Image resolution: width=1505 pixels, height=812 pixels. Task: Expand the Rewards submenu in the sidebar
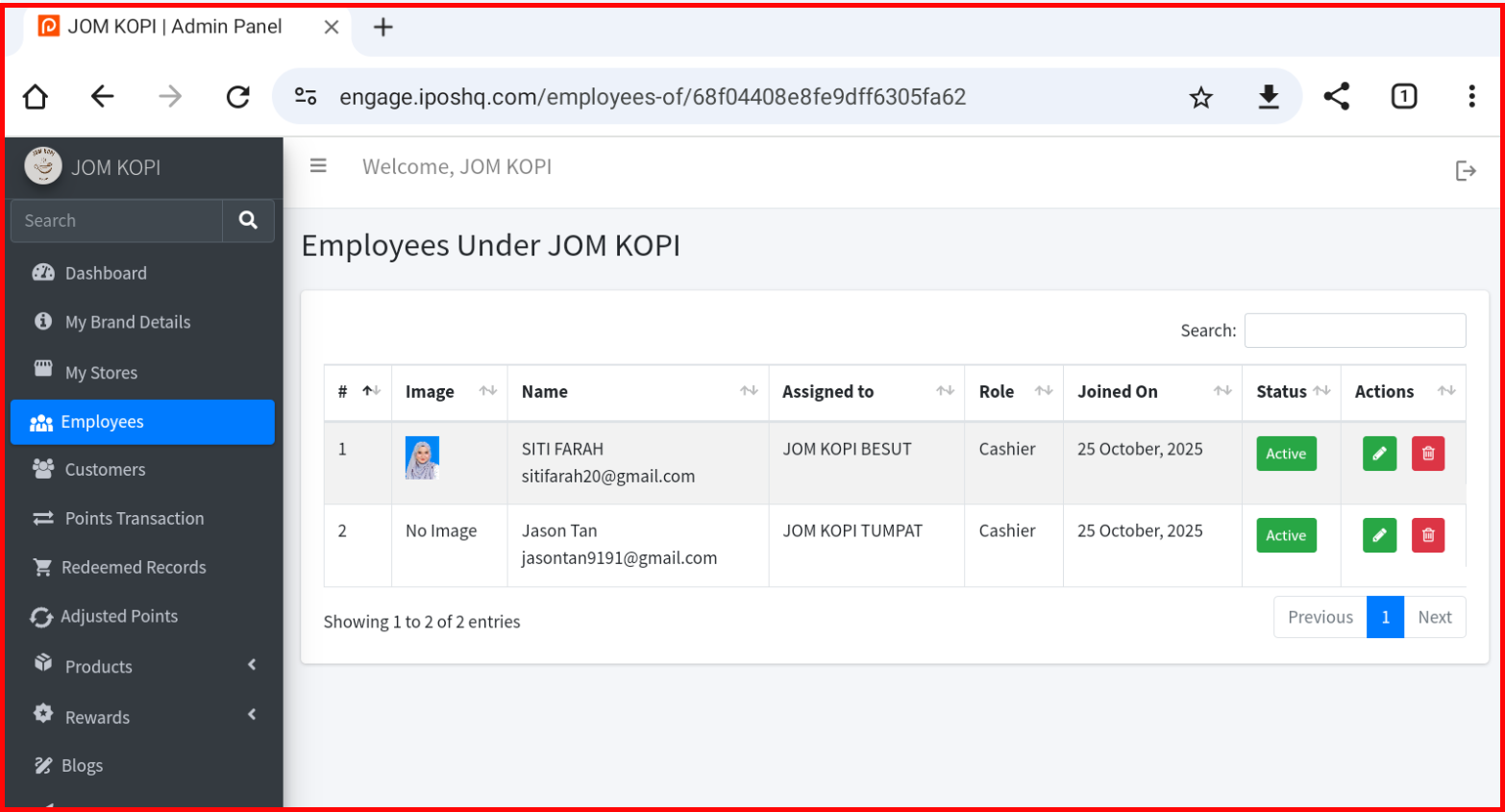coord(142,717)
